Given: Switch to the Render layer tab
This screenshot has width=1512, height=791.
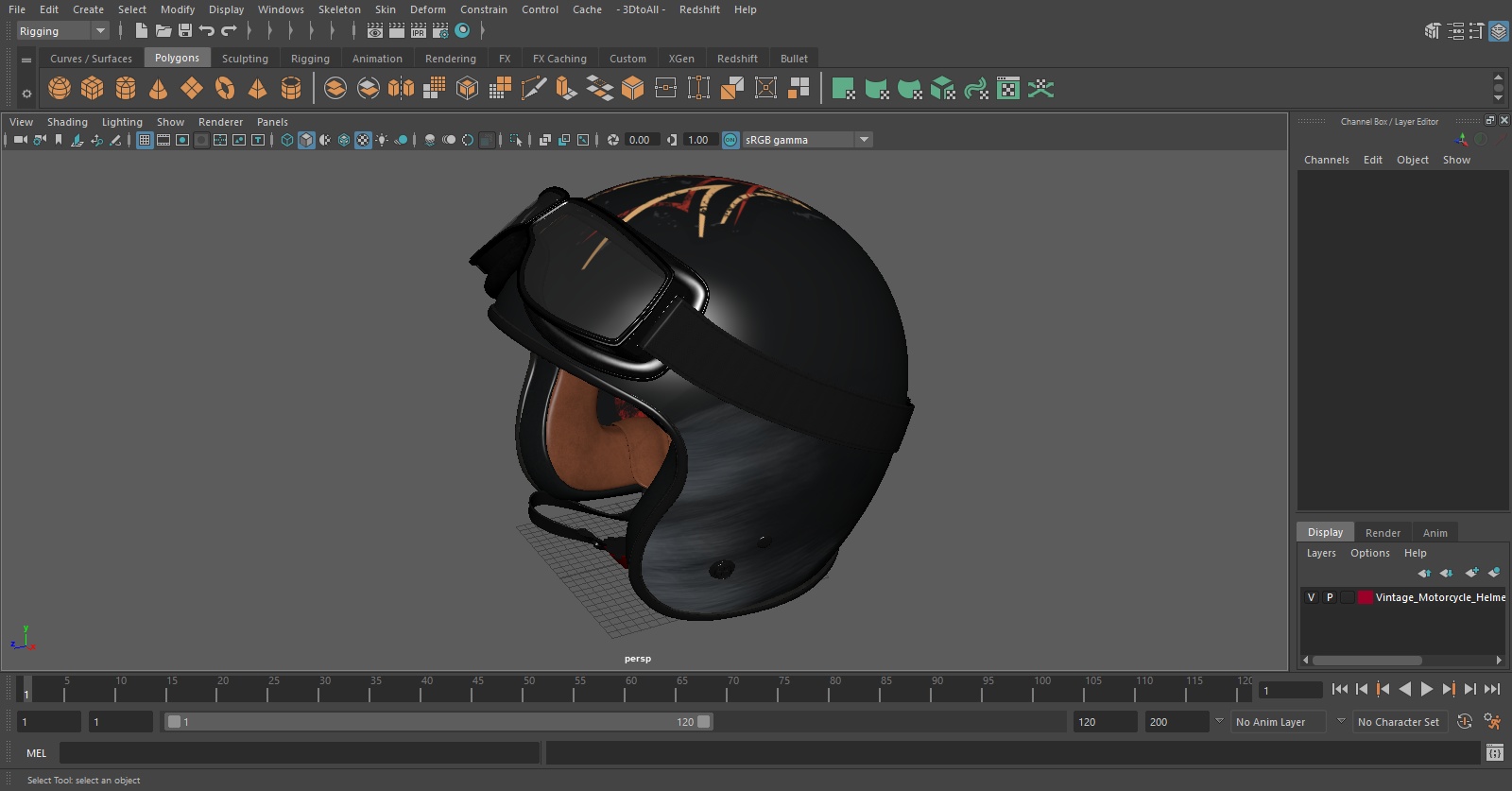Looking at the screenshot, I should 1383,533.
